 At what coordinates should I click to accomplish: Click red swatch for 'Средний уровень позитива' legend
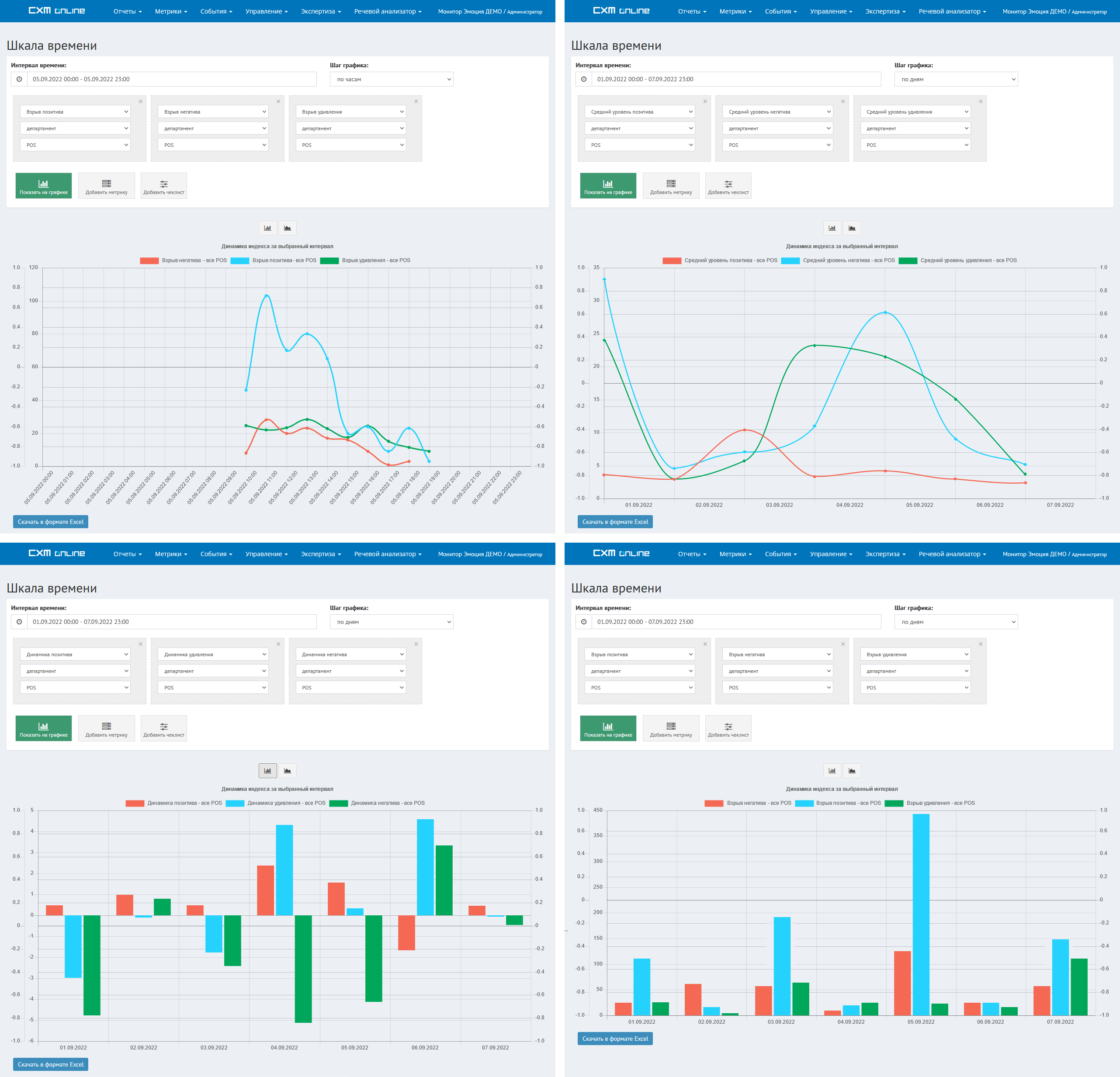click(x=672, y=260)
